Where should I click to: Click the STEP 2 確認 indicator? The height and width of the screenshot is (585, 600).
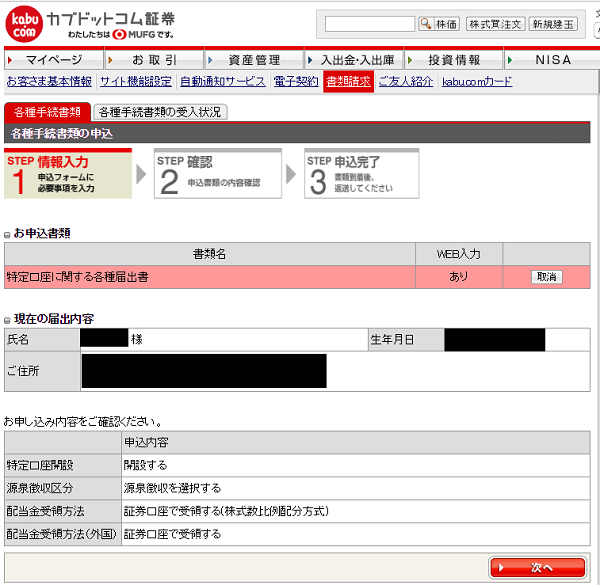pos(218,174)
